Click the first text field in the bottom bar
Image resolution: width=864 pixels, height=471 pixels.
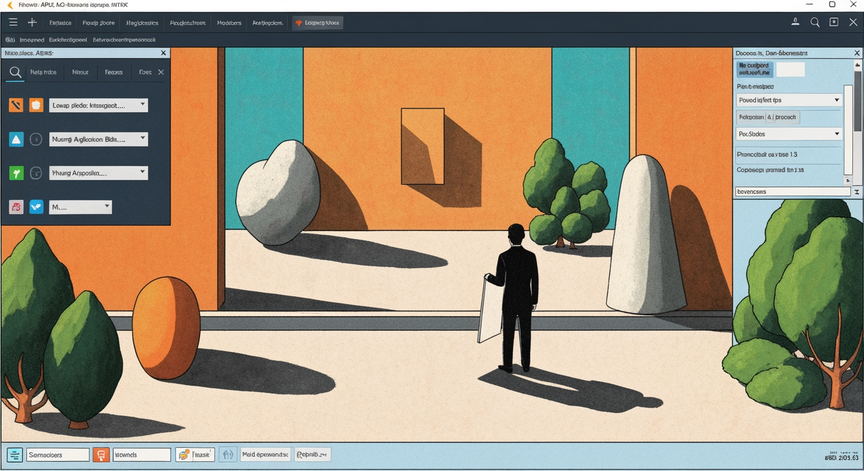point(58,455)
